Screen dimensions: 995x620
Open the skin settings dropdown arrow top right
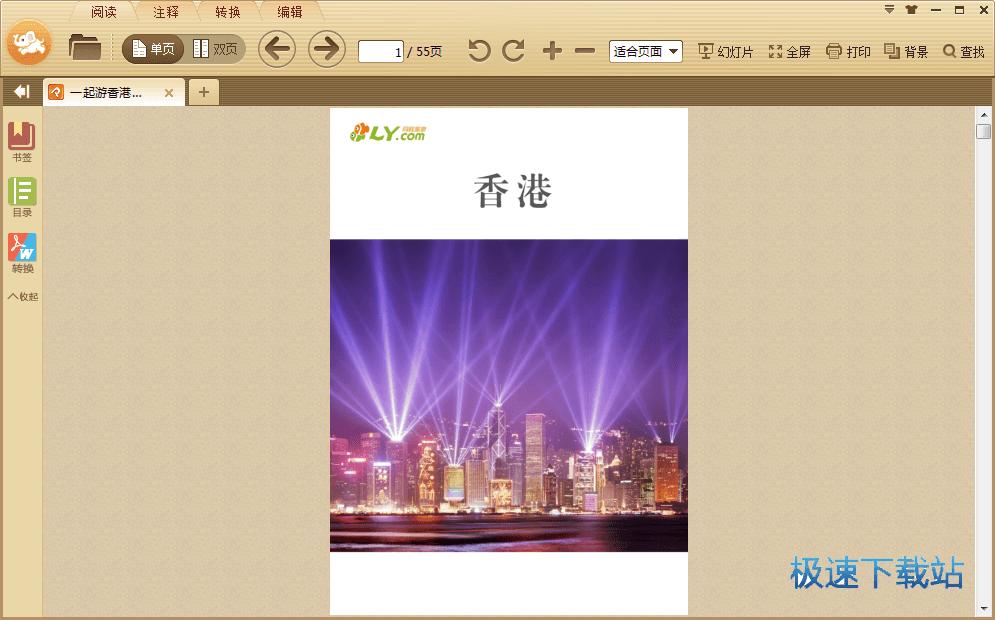(x=887, y=8)
